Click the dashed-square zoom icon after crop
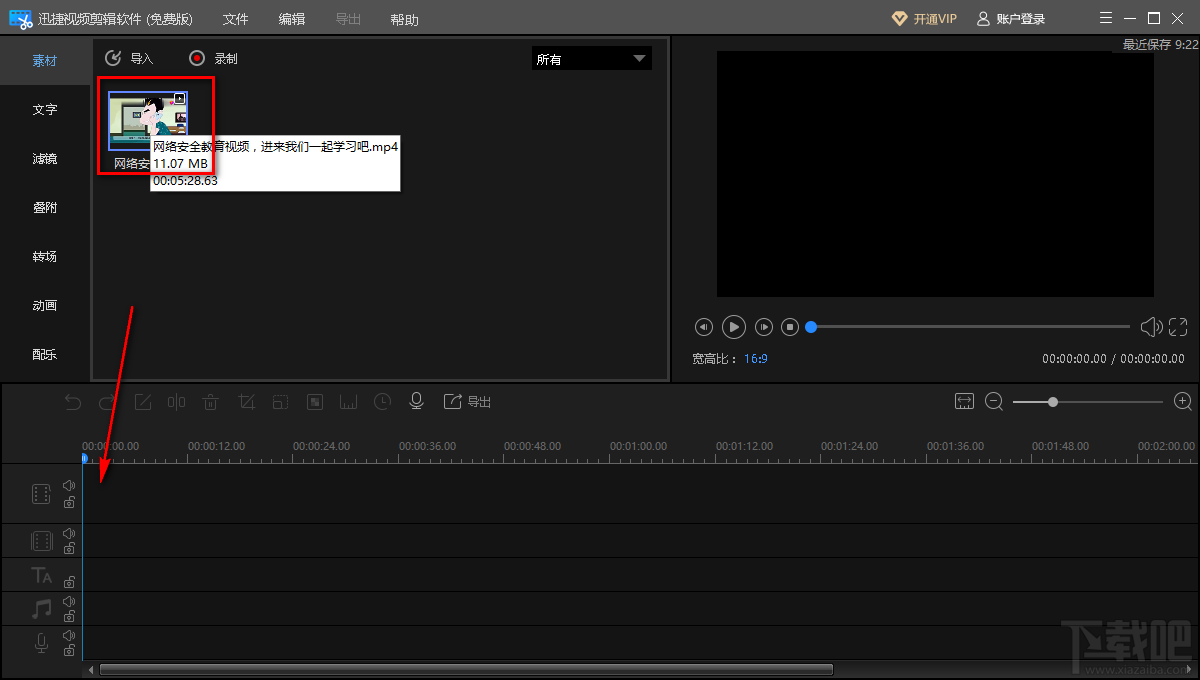 pyautogui.click(x=280, y=402)
